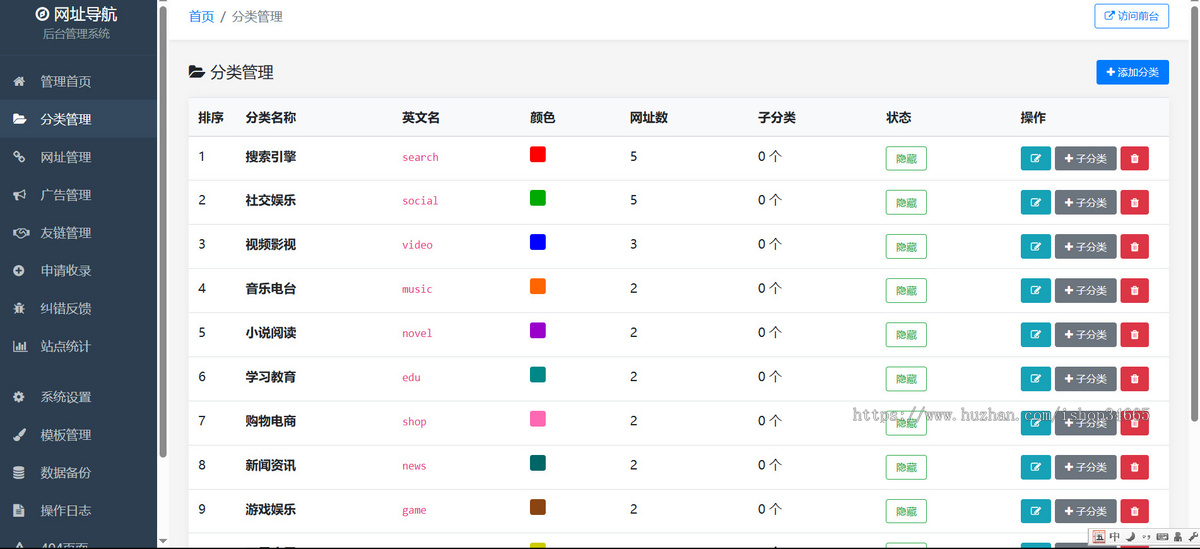
Task: Open 申请收录 in the sidebar
Action: (x=78, y=271)
